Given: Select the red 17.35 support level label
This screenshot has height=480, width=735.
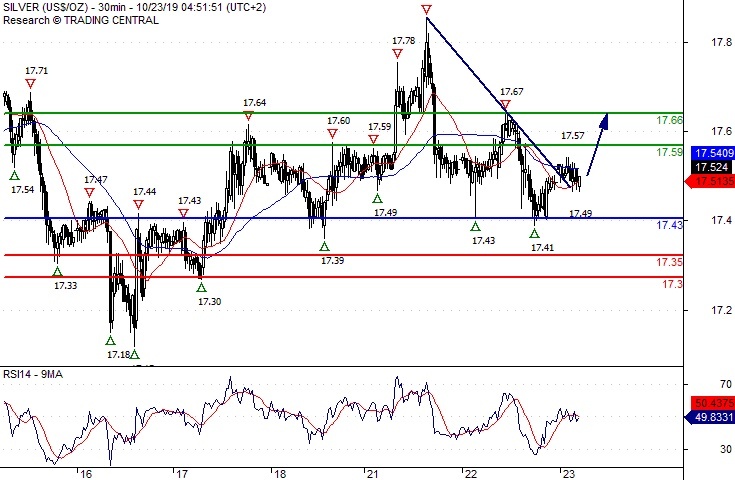Looking at the screenshot, I should point(669,262).
